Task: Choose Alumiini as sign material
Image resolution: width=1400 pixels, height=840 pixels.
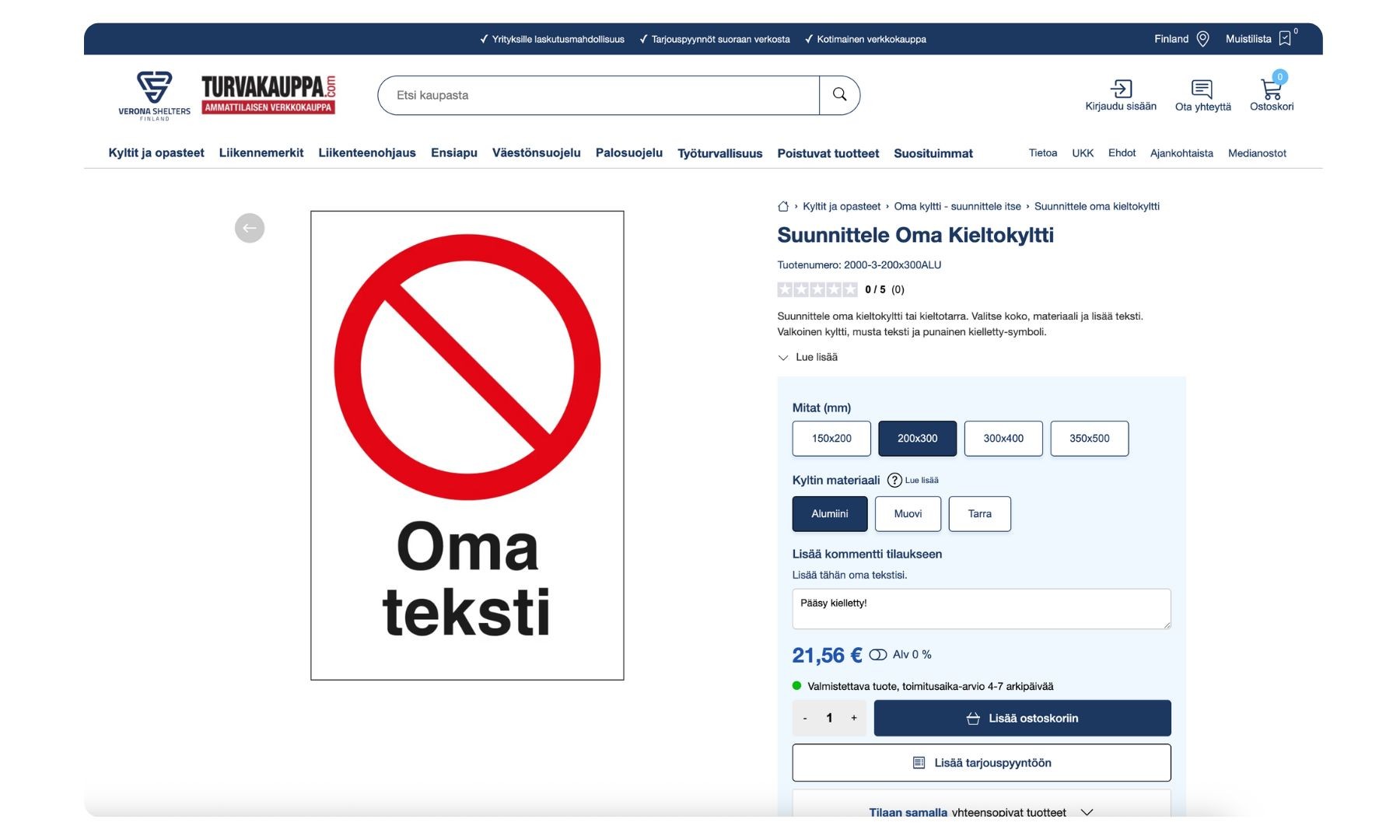Action: [x=830, y=514]
